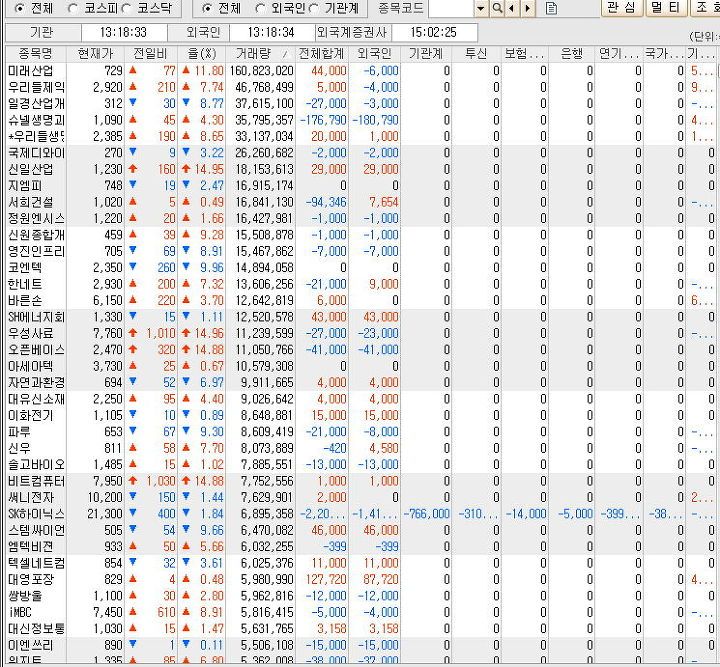Select the 정원엔시스 stock row
This screenshot has width=720, height=667.
(360, 219)
